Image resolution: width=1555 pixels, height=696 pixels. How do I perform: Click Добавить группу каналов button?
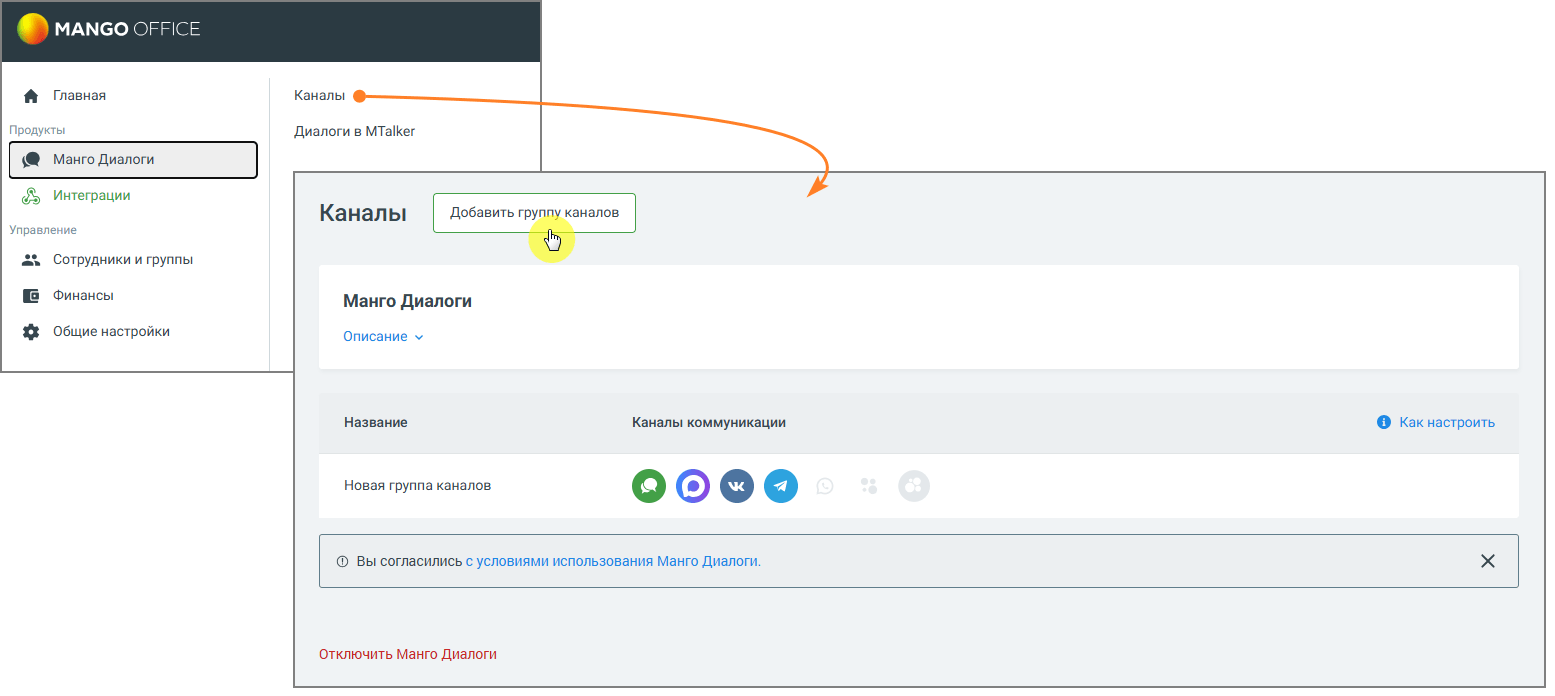coord(534,213)
